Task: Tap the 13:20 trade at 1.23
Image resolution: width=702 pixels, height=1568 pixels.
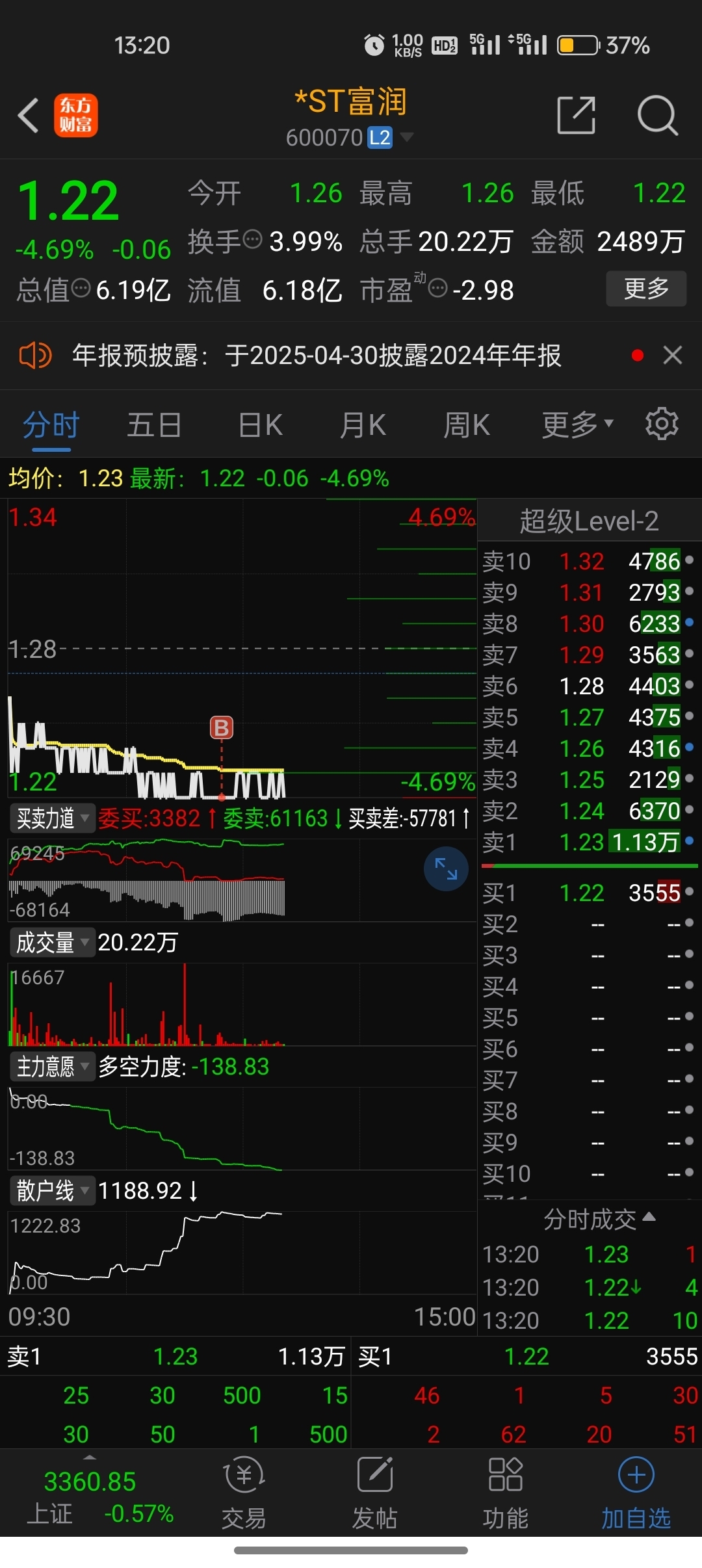Action: click(589, 1254)
